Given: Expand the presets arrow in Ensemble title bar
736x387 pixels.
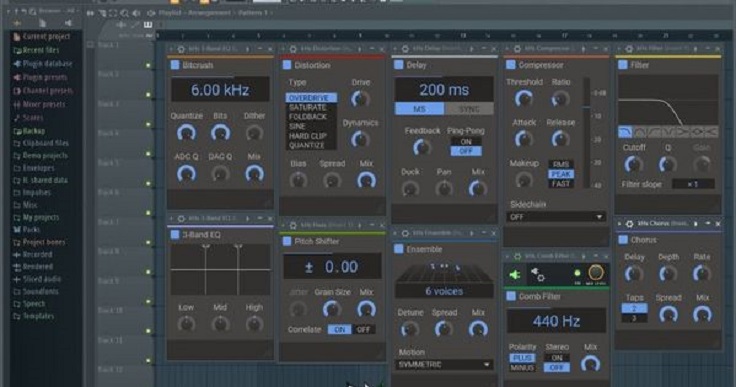Looking at the screenshot, I should click(x=471, y=233).
